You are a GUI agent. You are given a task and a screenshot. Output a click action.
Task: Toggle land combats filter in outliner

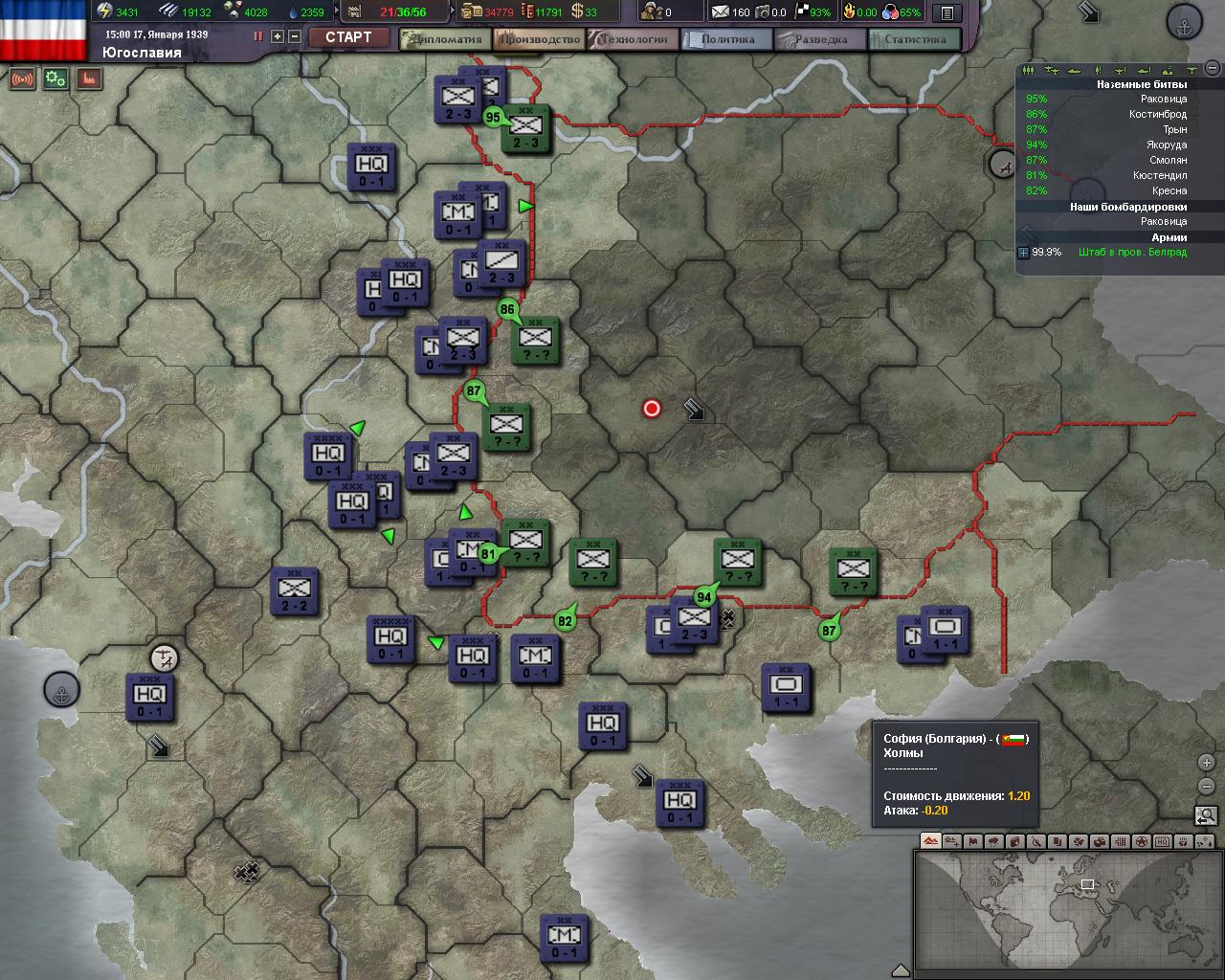1099,70
